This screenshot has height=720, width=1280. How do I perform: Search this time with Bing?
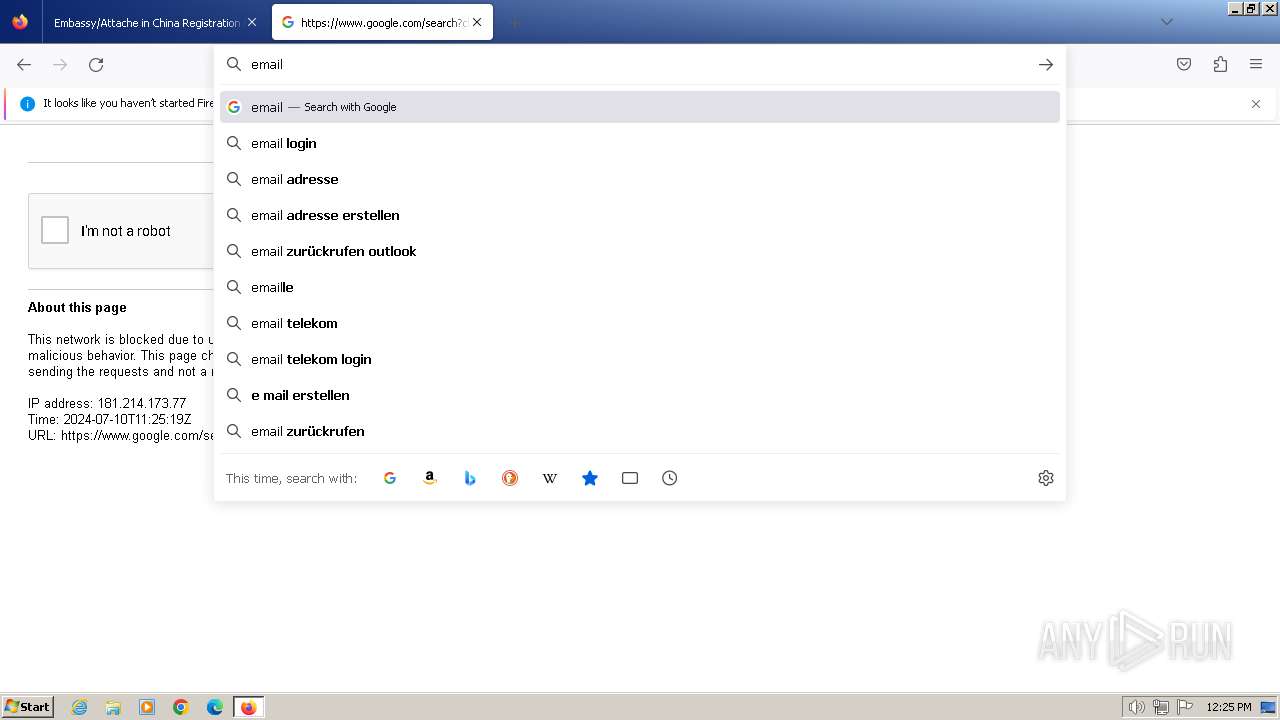tap(470, 478)
